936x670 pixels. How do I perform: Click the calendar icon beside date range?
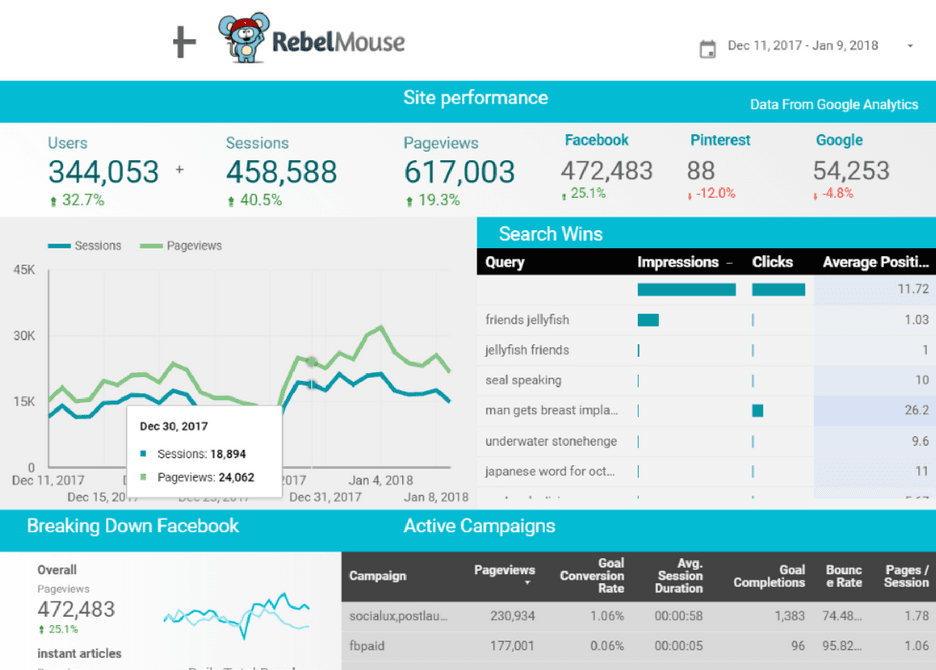point(707,48)
